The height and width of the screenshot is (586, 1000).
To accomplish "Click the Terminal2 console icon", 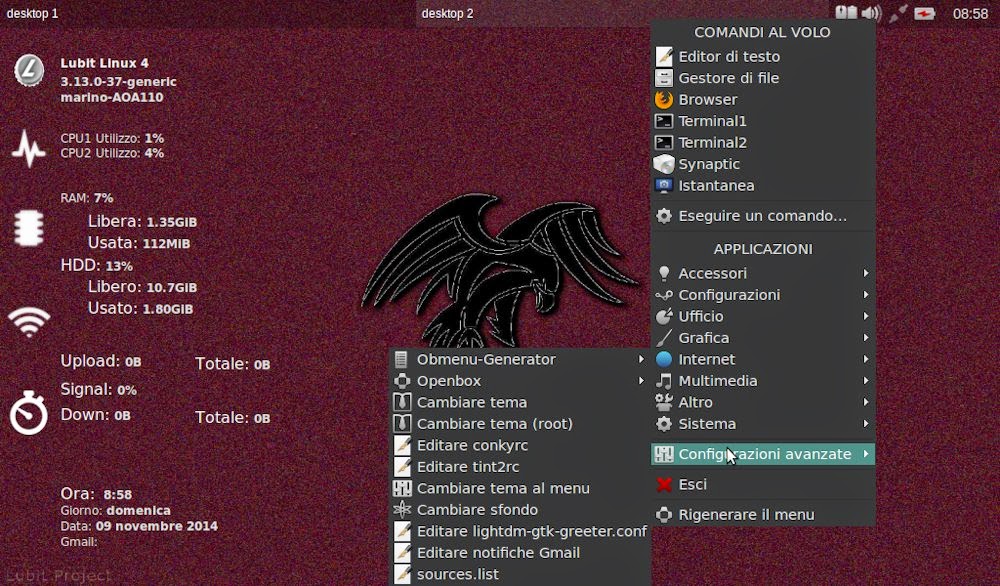I will [664, 143].
